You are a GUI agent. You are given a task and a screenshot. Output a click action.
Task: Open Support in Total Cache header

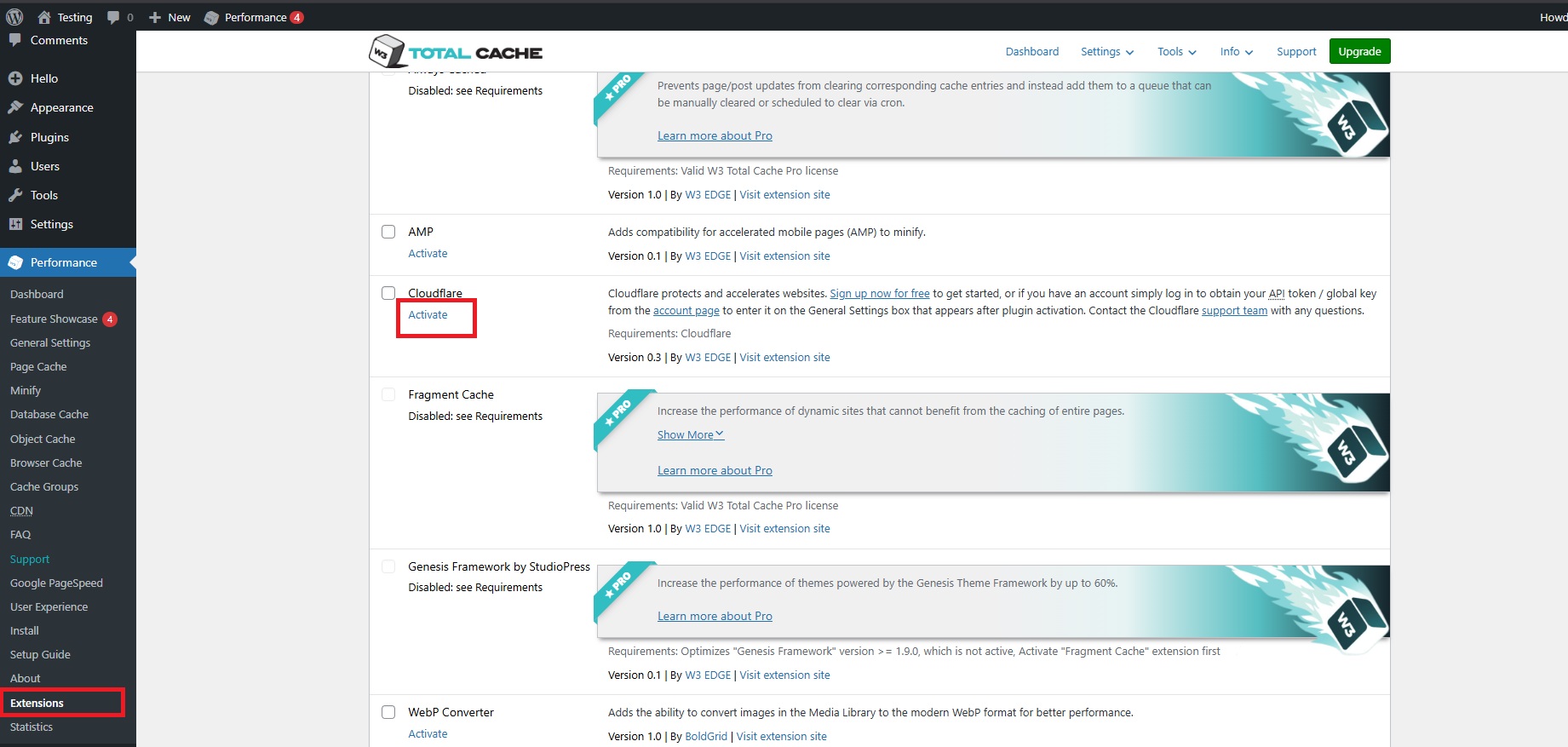tap(1296, 52)
